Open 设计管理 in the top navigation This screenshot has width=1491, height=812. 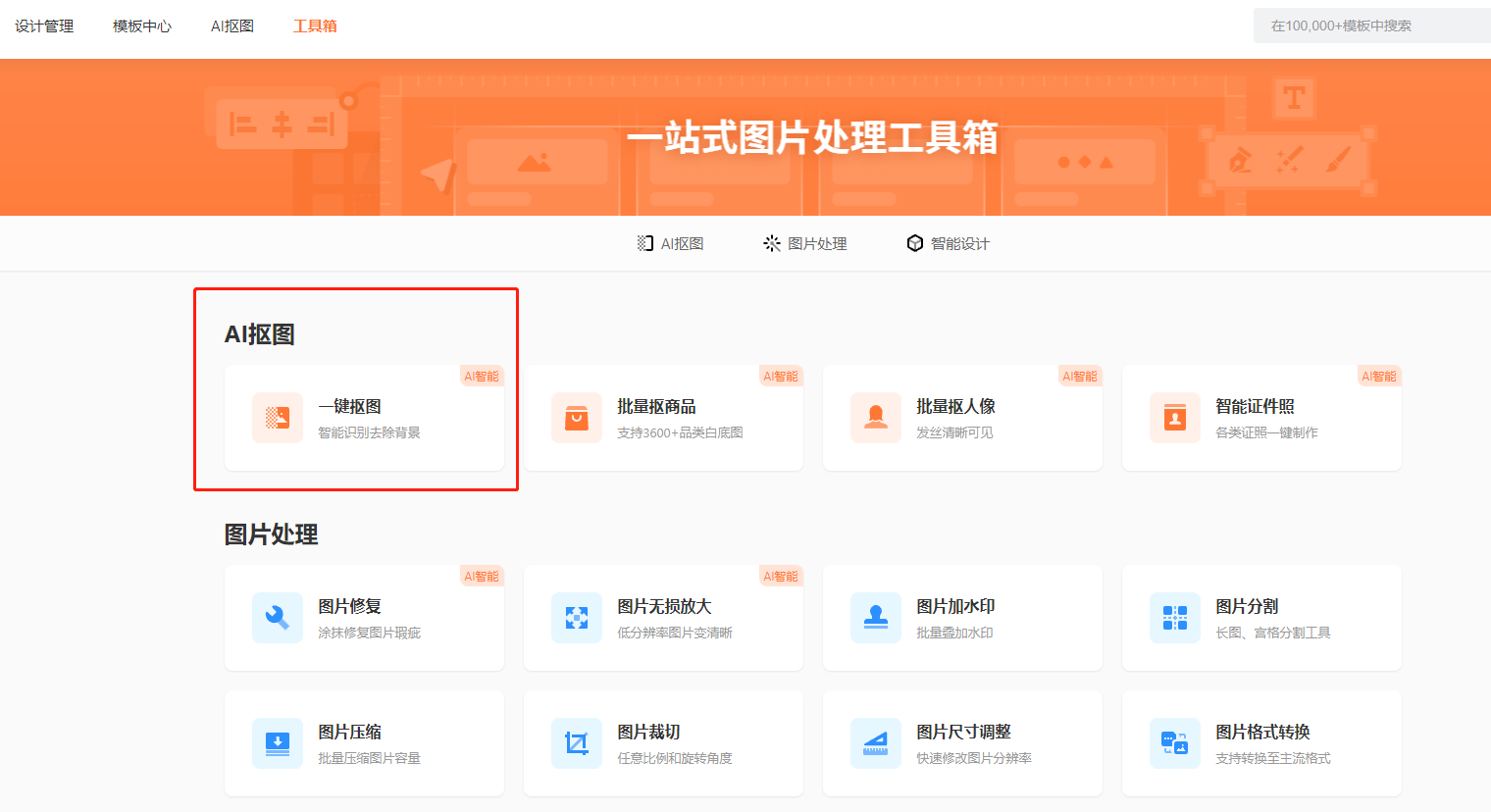click(x=44, y=26)
